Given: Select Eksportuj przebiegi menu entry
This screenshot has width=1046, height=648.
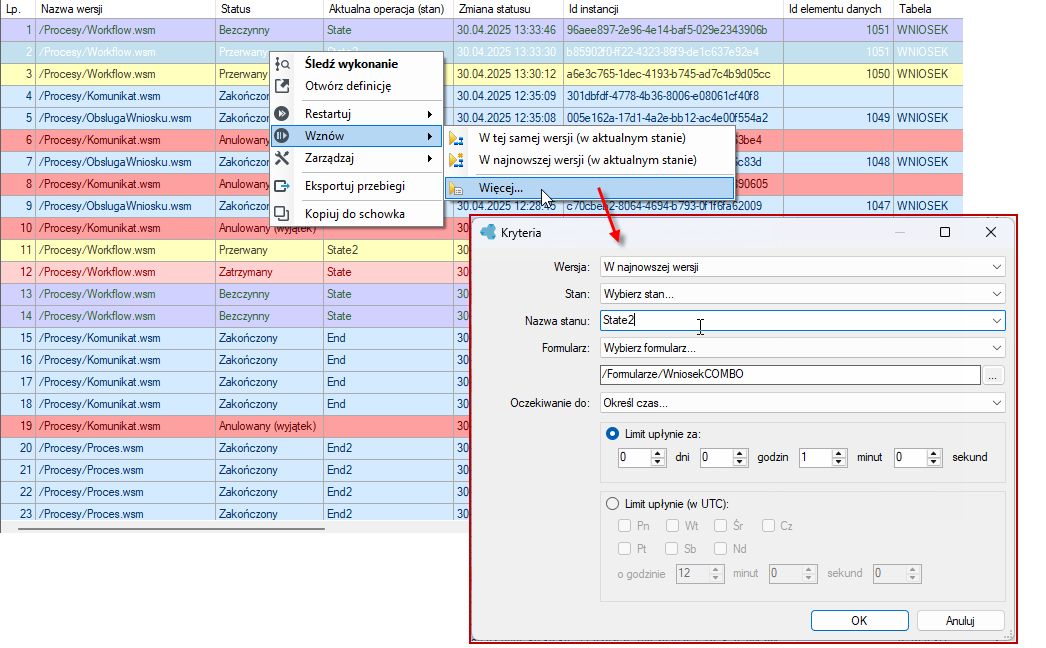Looking at the screenshot, I should pos(356,186).
